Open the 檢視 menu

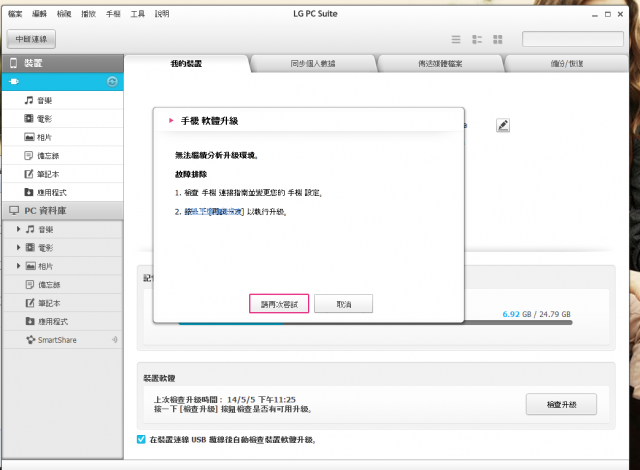(64, 14)
